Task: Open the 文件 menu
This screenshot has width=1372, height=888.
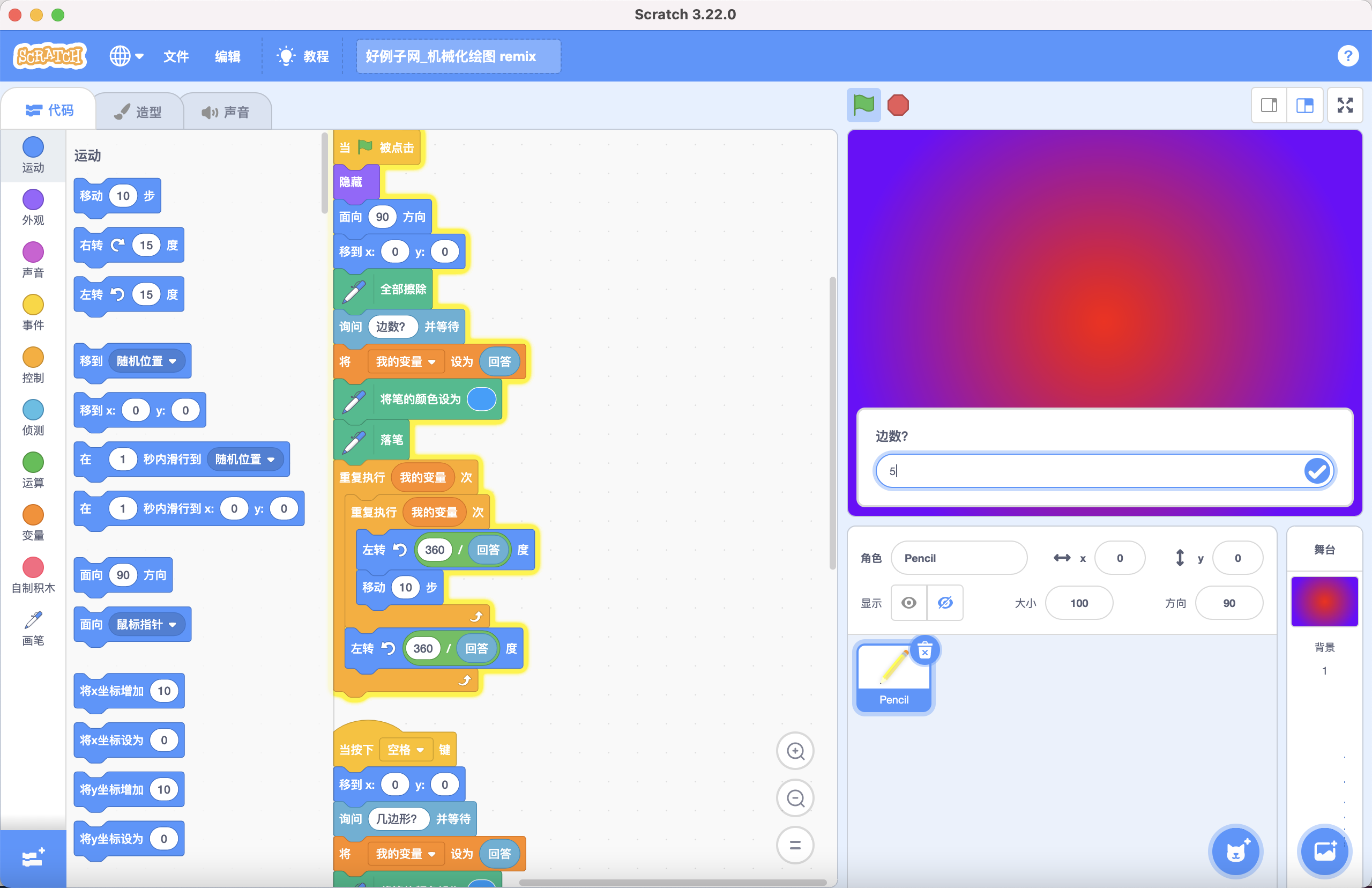Action: pos(176,56)
